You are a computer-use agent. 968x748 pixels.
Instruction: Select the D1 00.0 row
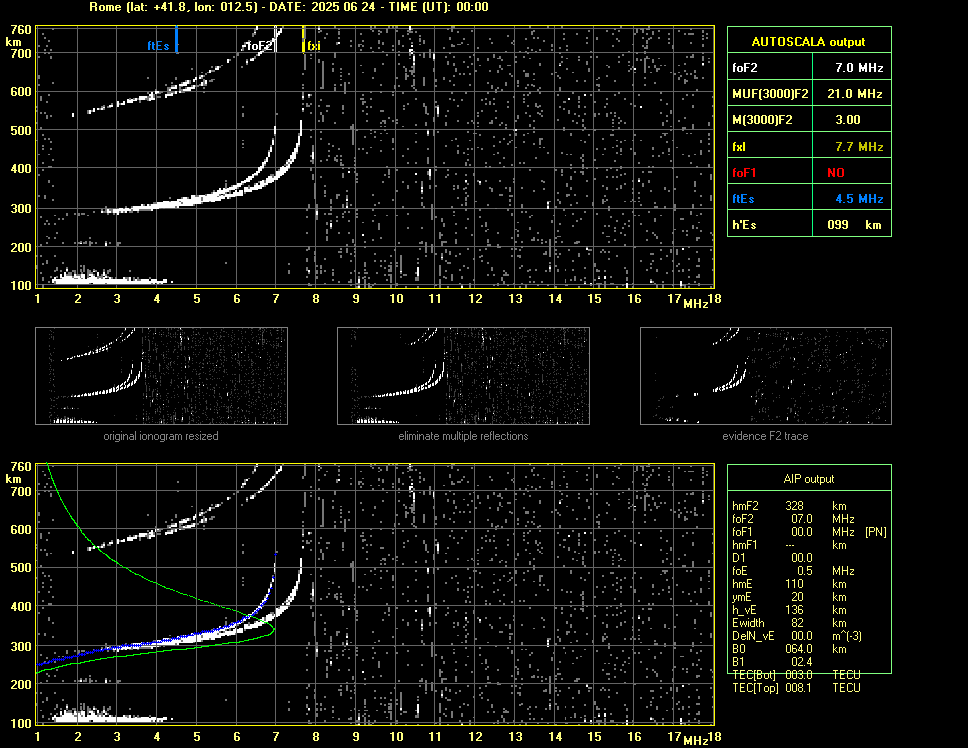pyautogui.click(x=772, y=558)
